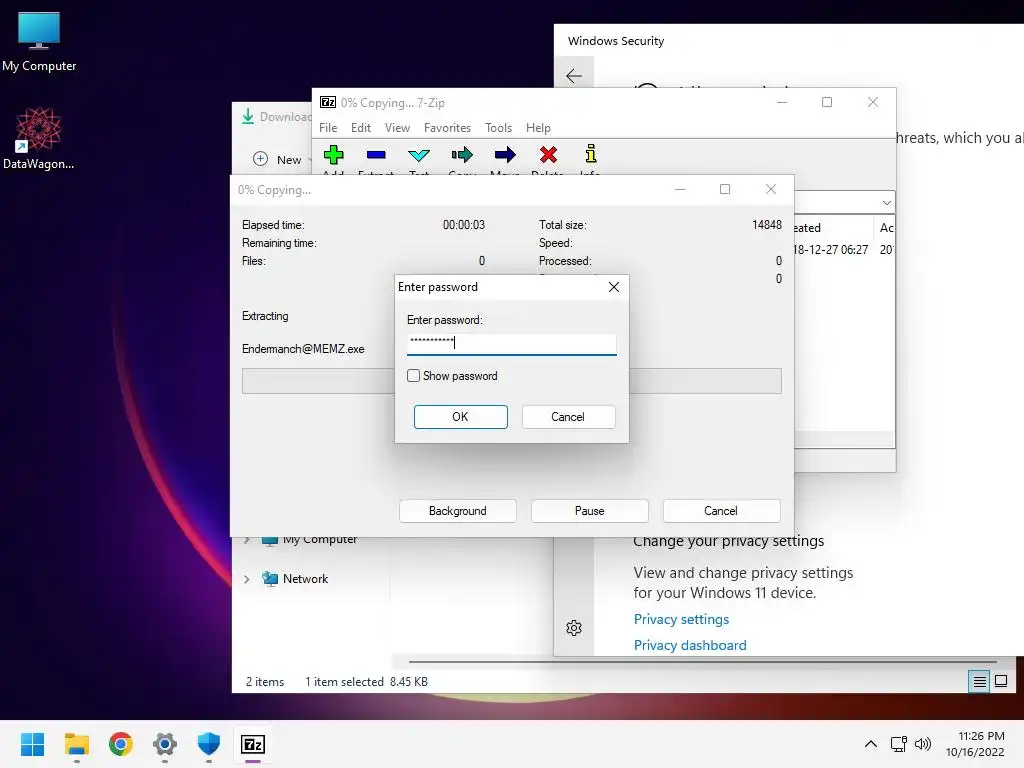Click the network icon in system tray
The image size is (1024, 768).
899,744
